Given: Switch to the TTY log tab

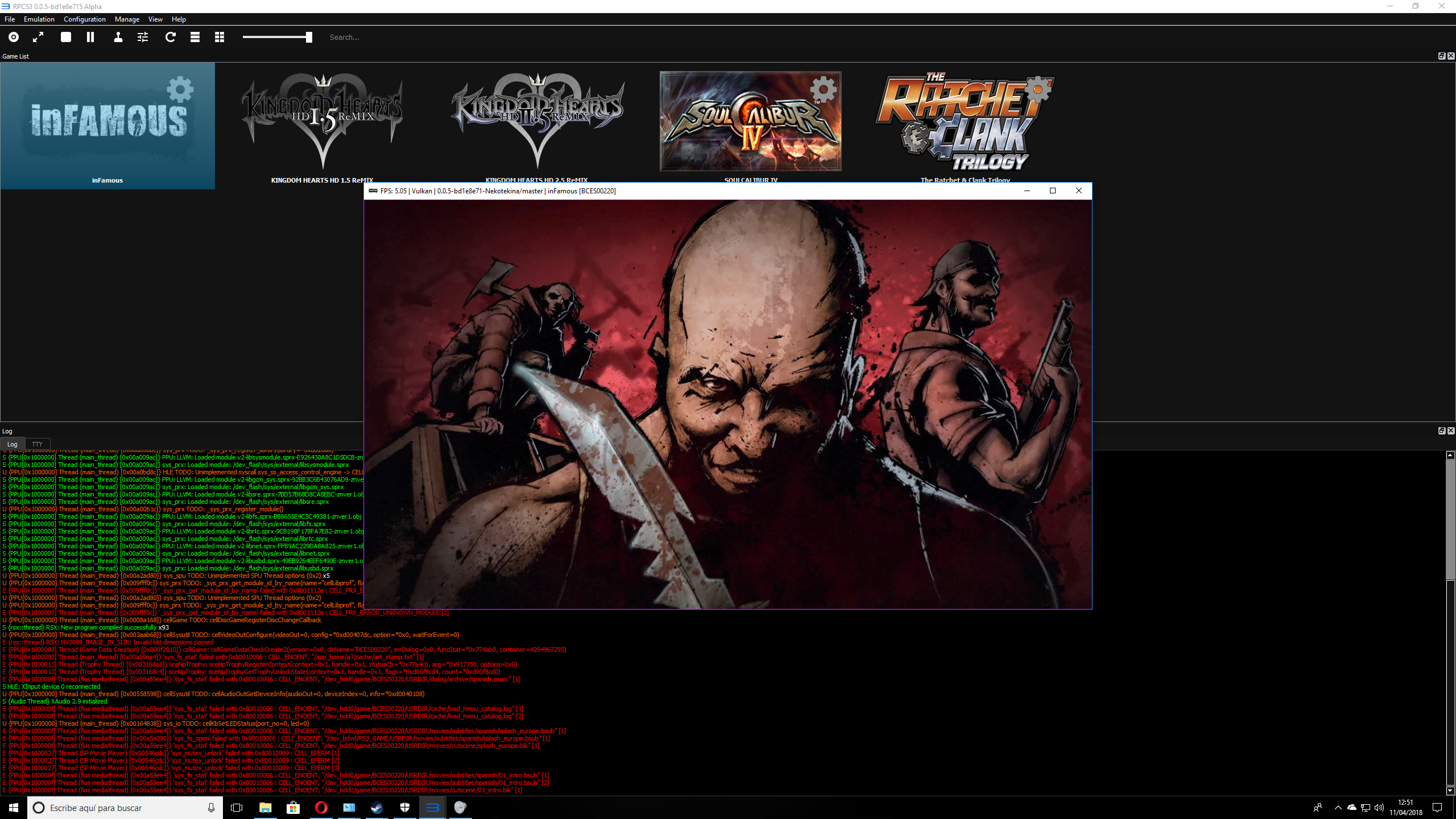Looking at the screenshot, I should click(37, 444).
